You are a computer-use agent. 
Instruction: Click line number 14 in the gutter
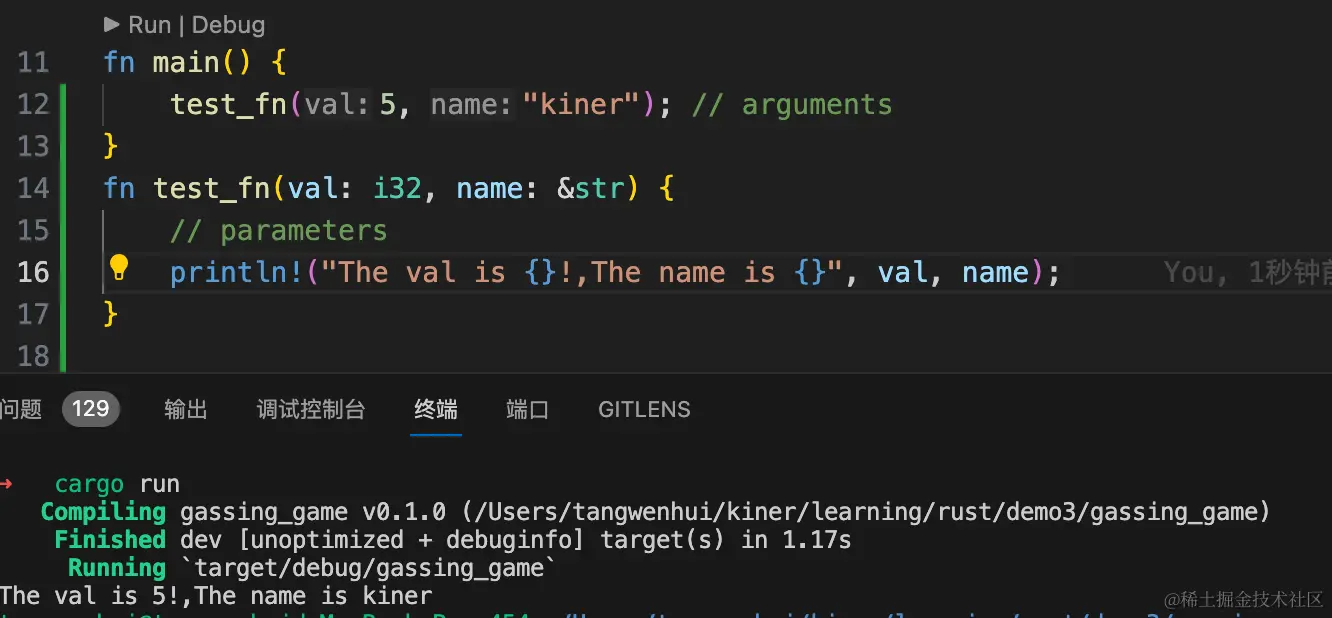pos(33,189)
